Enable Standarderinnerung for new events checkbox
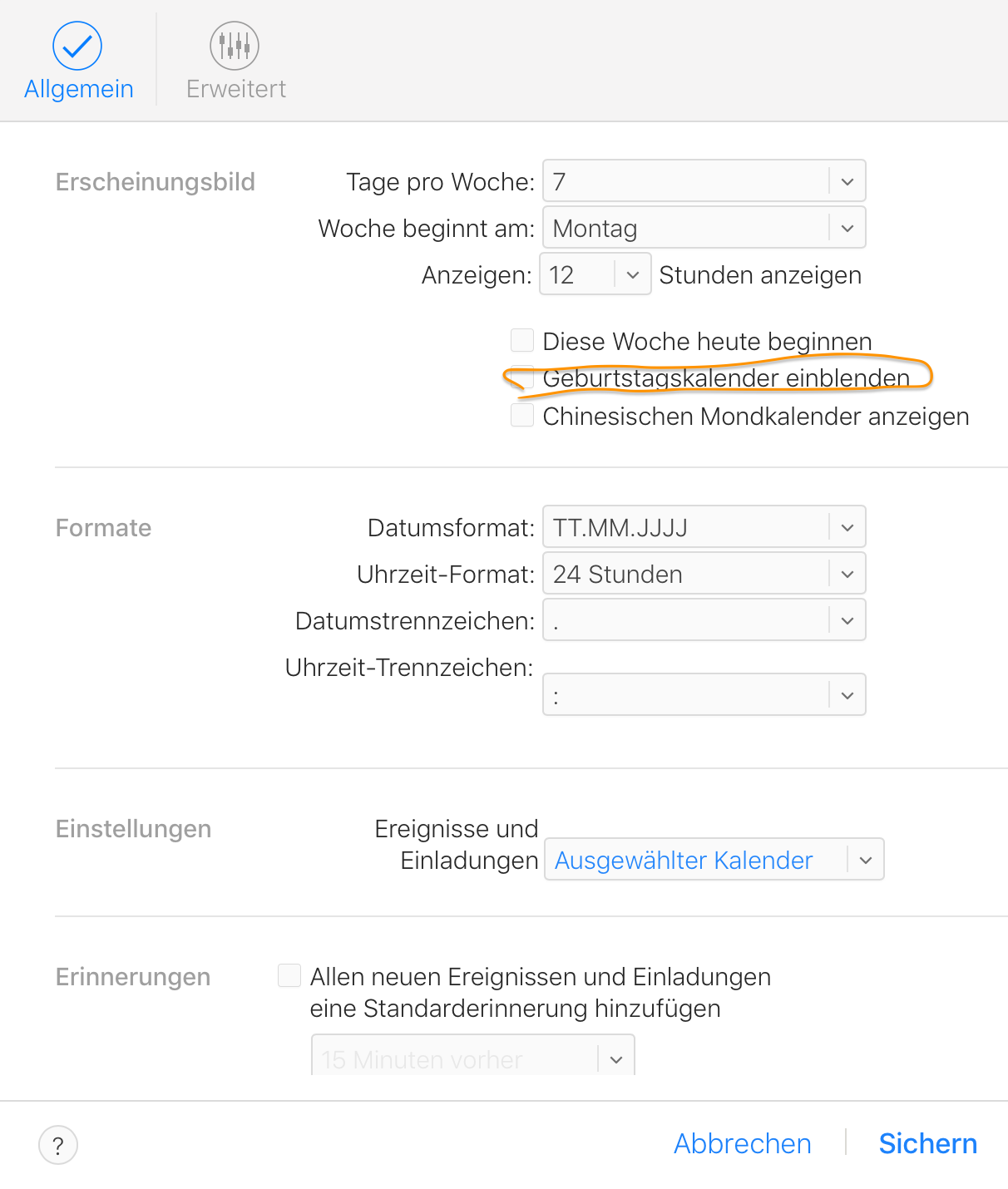Viewport: 1008px width, 1189px height. 289,975
